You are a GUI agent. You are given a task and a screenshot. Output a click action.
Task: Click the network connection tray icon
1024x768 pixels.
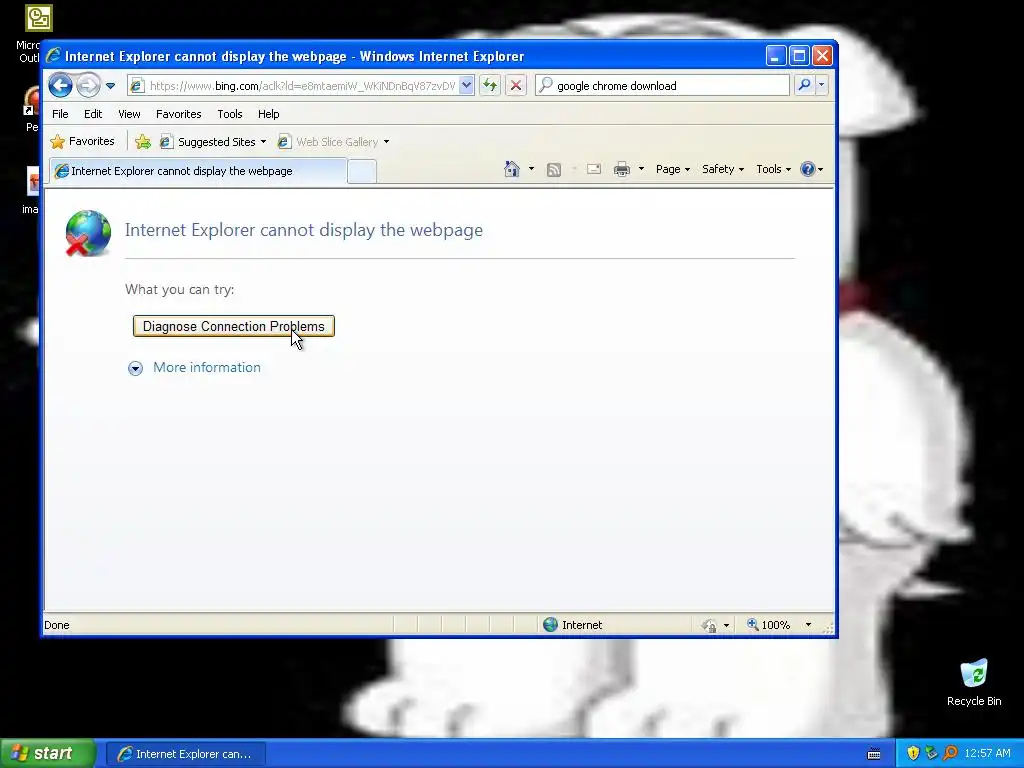click(x=931, y=754)
